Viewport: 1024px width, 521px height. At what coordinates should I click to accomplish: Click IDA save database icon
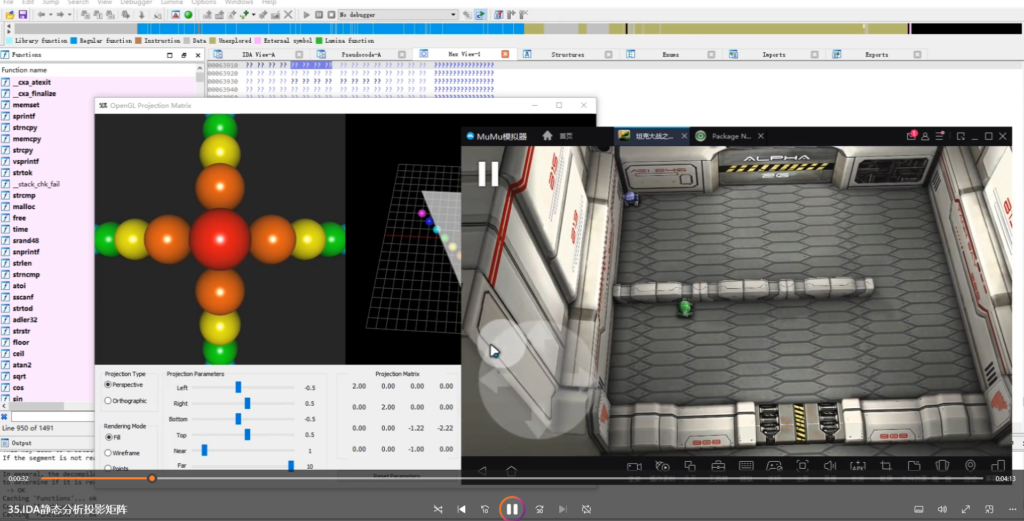click(x=23, y=14)
